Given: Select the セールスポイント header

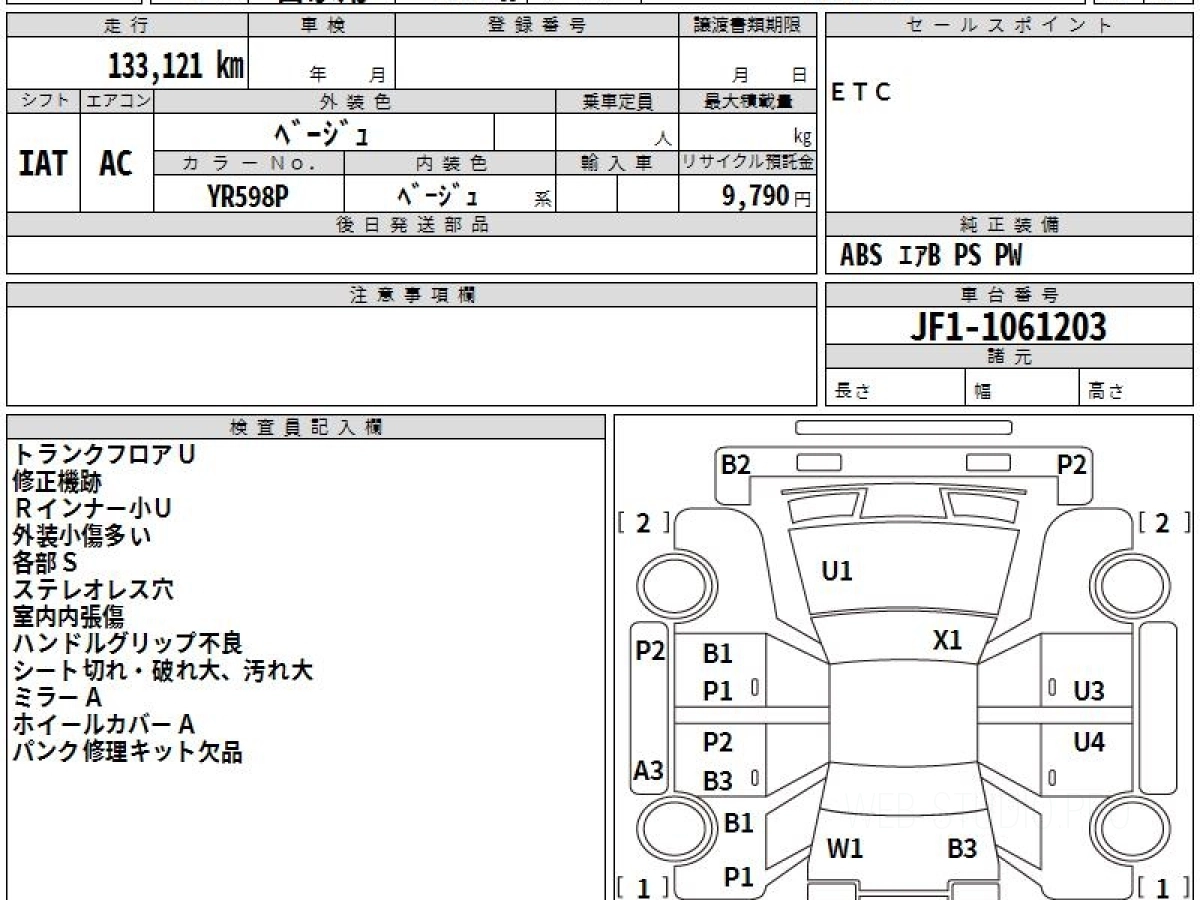Looking at the screenshot, I should click(1009, 26).
